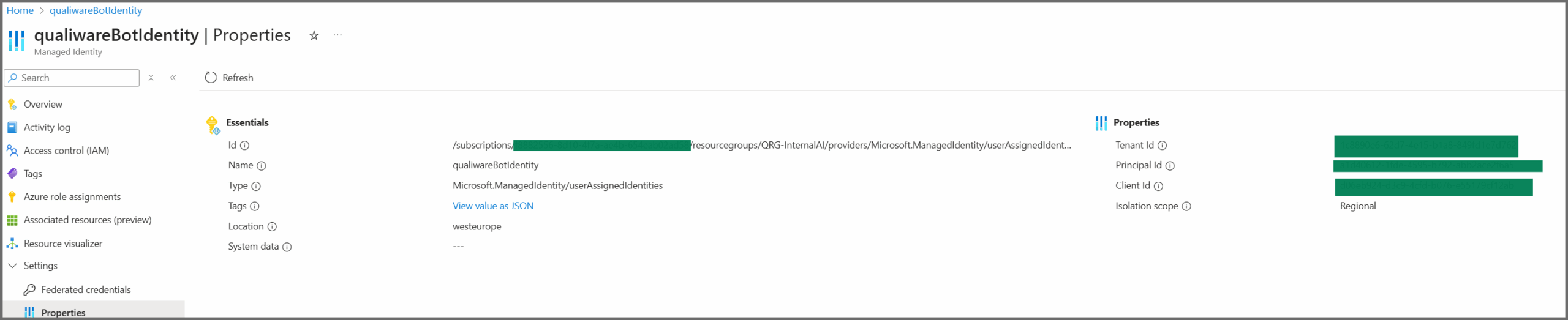Collapse the sidebar menu with double chevron

pos(173,78)
